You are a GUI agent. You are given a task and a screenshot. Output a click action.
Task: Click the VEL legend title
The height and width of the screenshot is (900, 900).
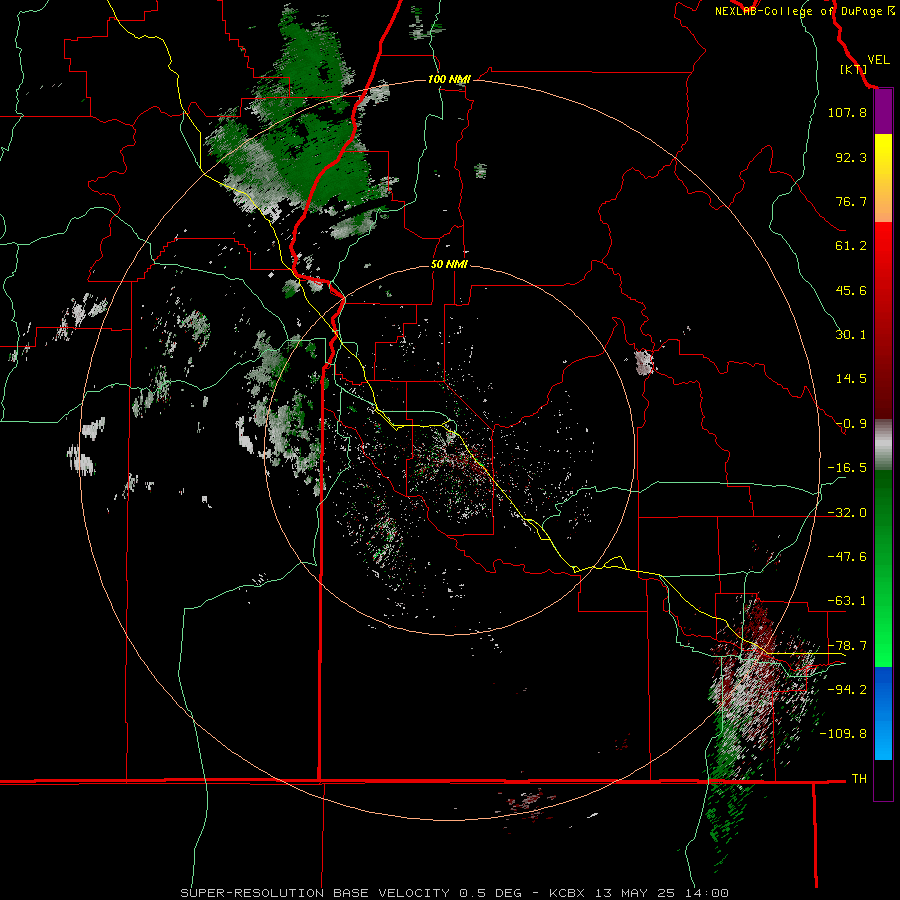878,60
